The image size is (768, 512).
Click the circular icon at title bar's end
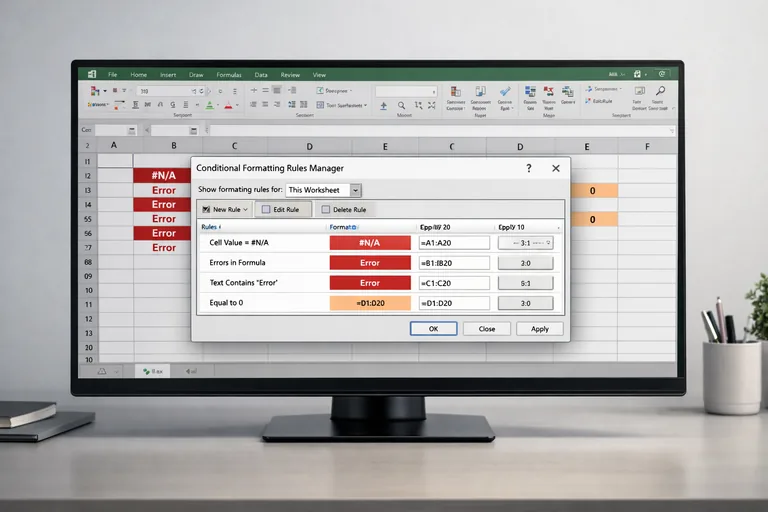coord(662,74)
